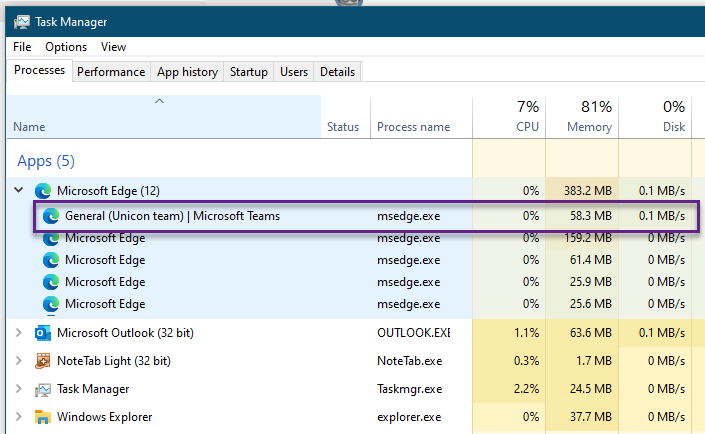Select the Processes tab
The width and height of the screenshot is (705, 434).
point(40,70)
